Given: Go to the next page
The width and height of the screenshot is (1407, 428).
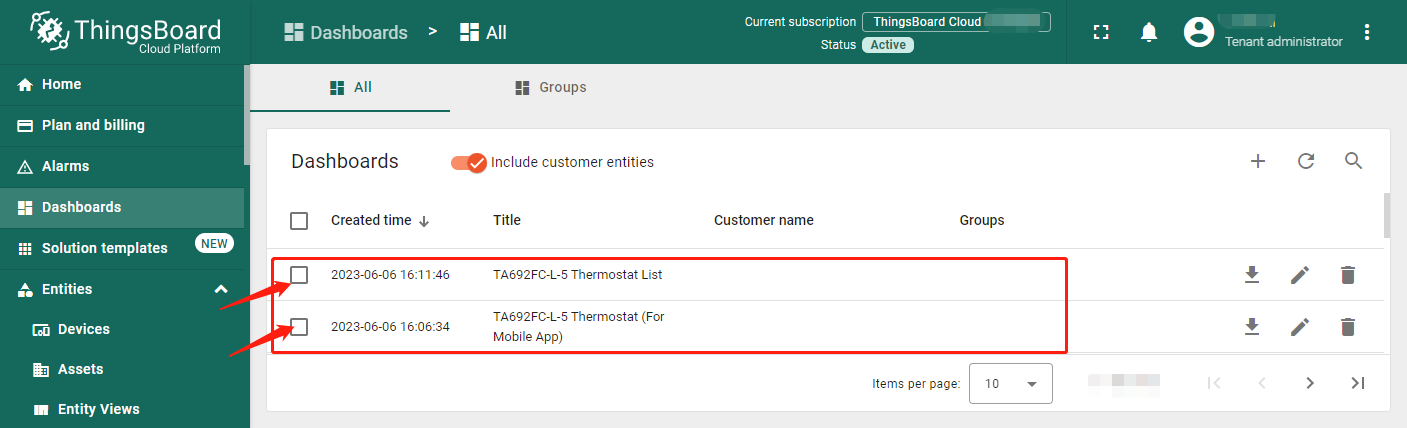Looking at the screenshot, I should click(1310, 383).
